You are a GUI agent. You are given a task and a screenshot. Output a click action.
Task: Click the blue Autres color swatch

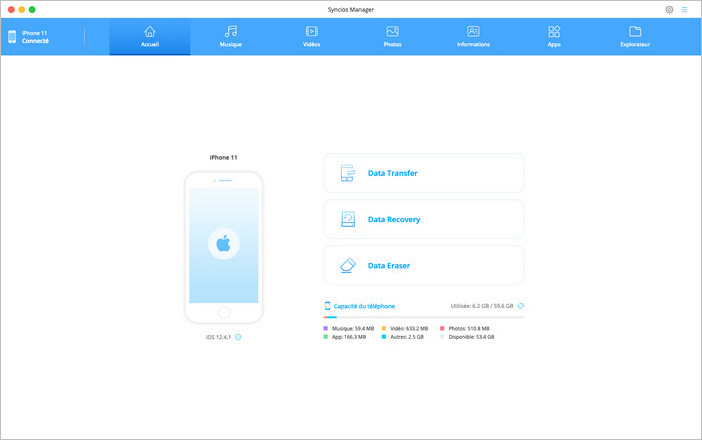tap(384, 337)
